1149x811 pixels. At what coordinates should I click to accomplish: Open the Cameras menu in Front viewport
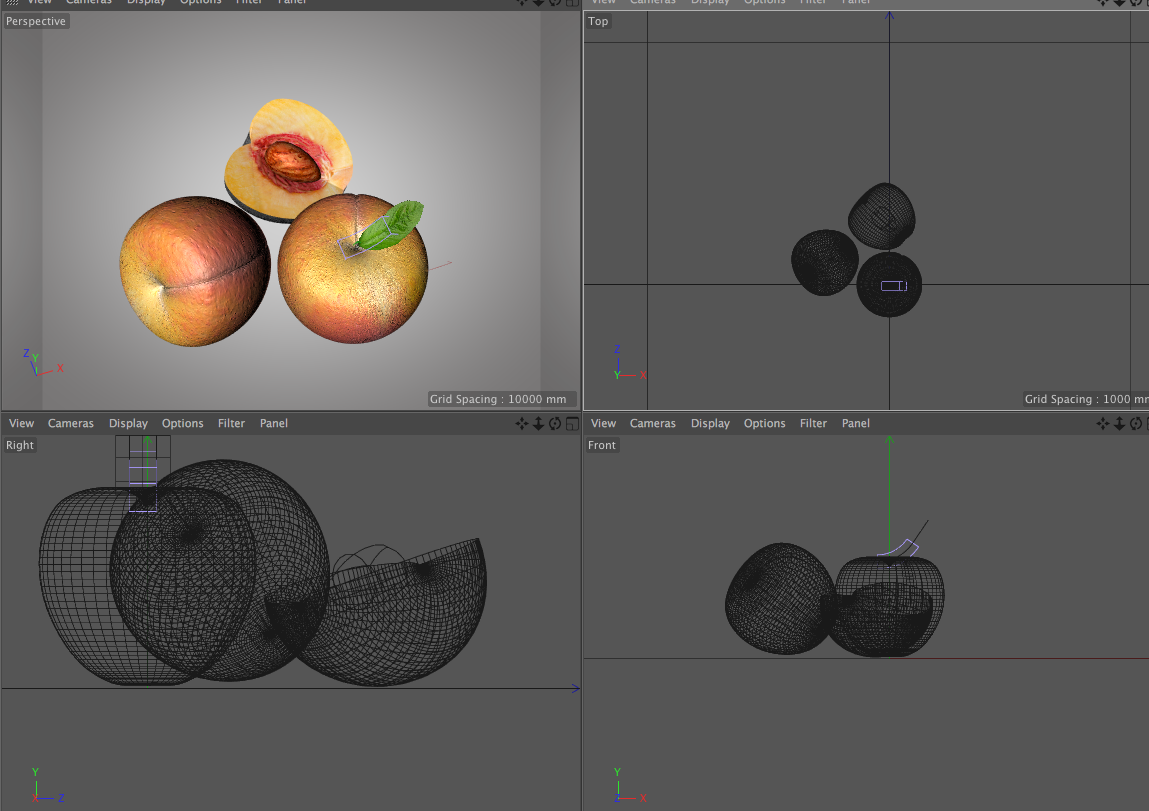pos(653,424)
